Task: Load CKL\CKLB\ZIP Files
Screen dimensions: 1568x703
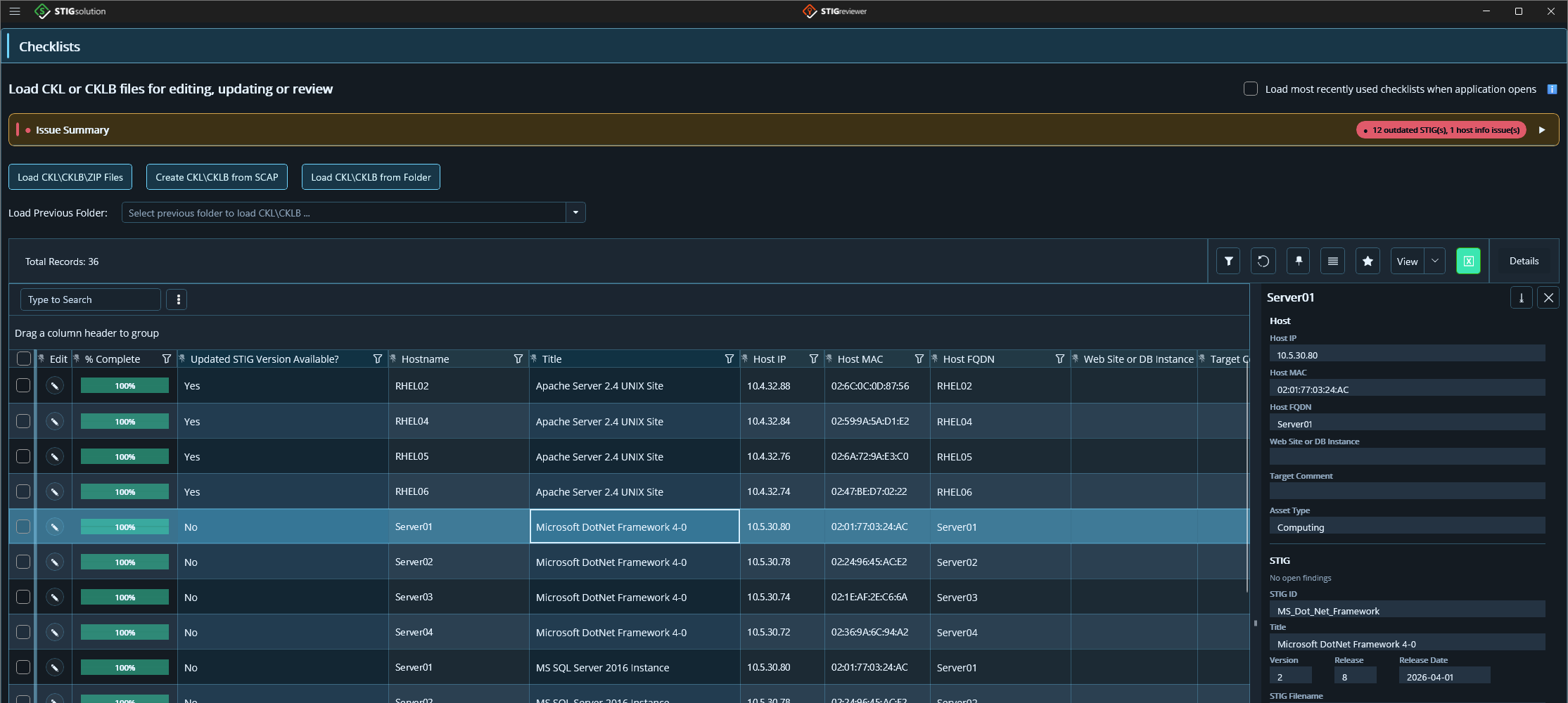Action: coord(70,177)
